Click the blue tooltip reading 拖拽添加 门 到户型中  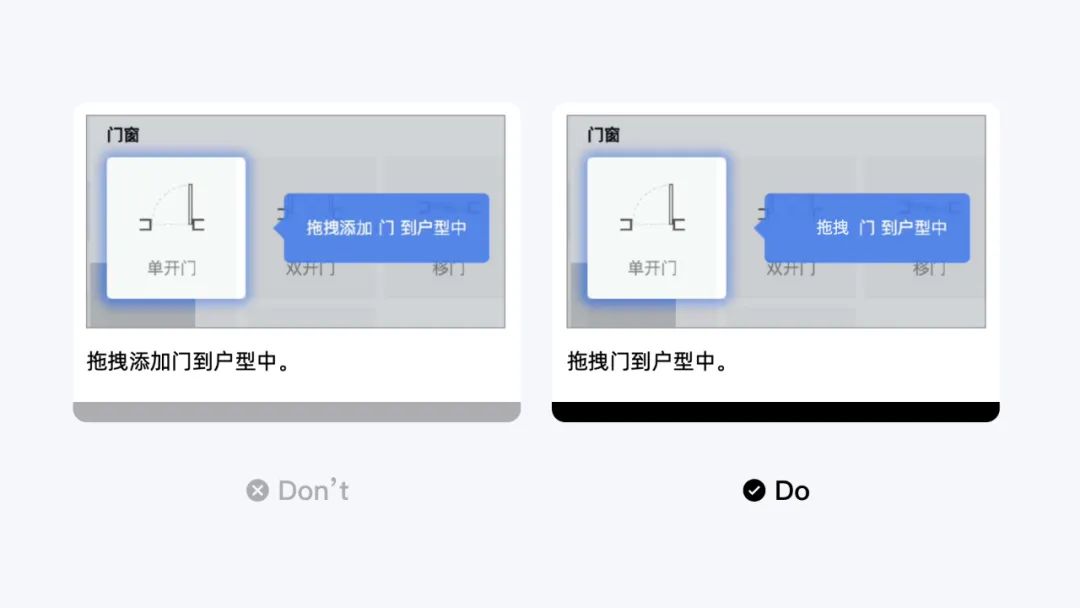tap(382, 228)
